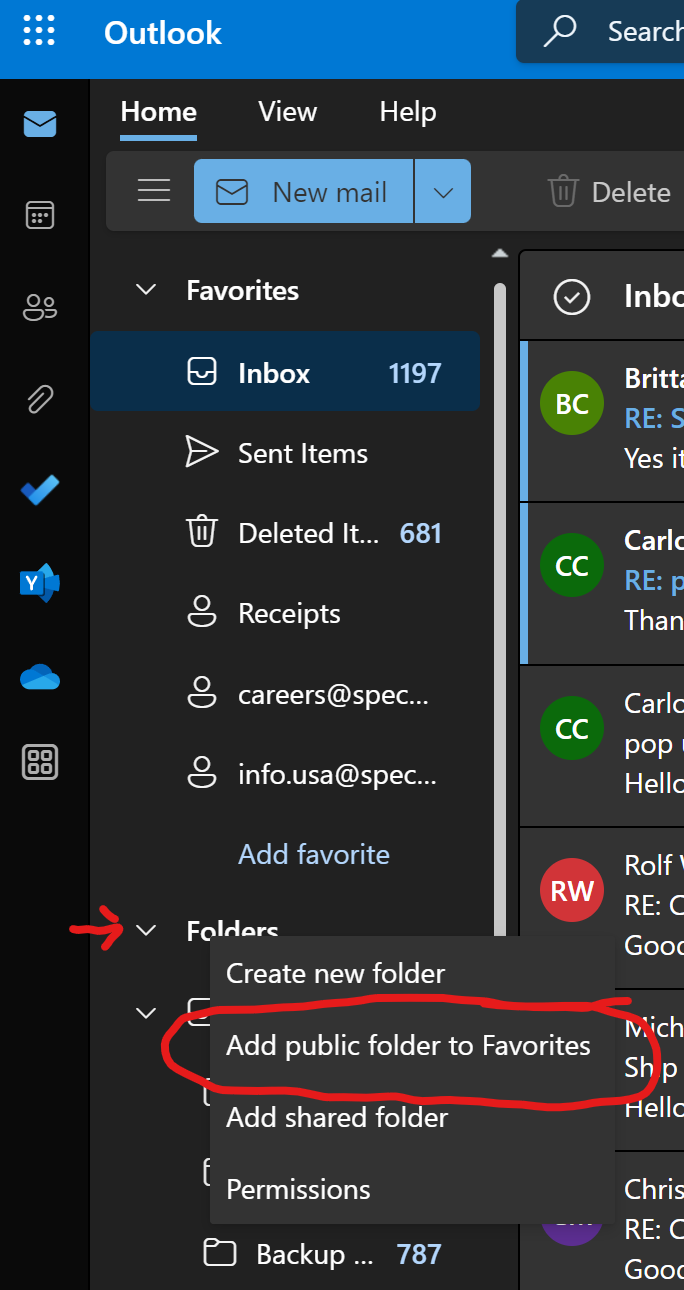Screen dimensions: 684x1290
Task: Open the Calendar icon in sidebar
Action: click(x=40, y=215)
